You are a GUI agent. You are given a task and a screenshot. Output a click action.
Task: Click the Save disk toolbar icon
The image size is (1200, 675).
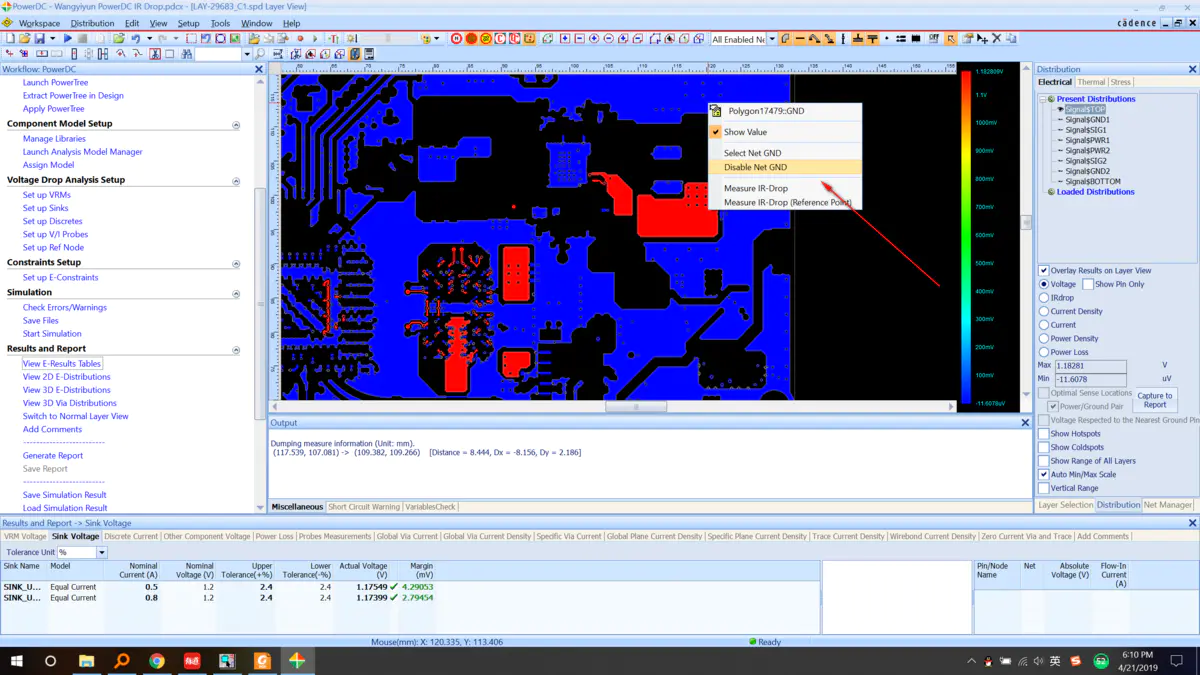[39, 39]
